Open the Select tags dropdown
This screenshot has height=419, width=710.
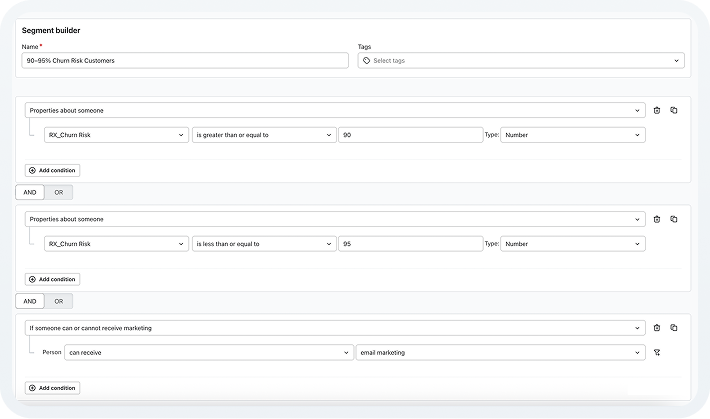[521, 61]
